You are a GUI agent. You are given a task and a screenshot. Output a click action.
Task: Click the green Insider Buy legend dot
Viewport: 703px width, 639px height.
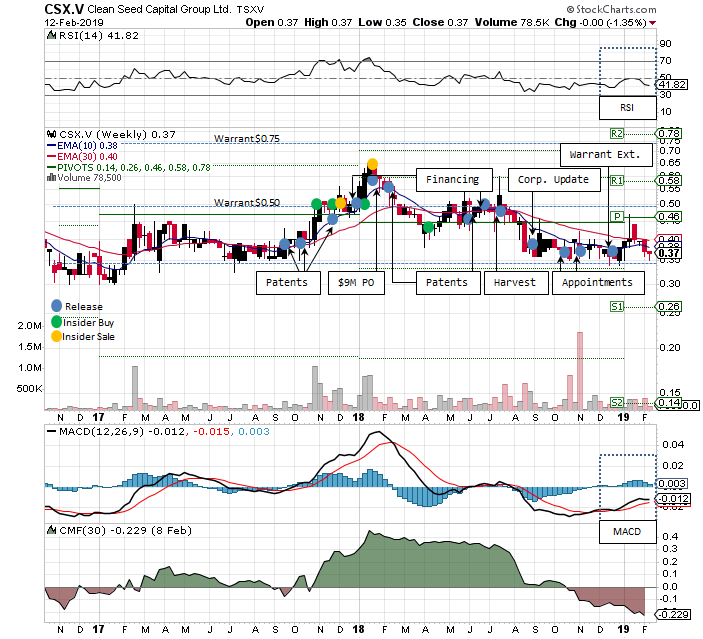(56, 322)
